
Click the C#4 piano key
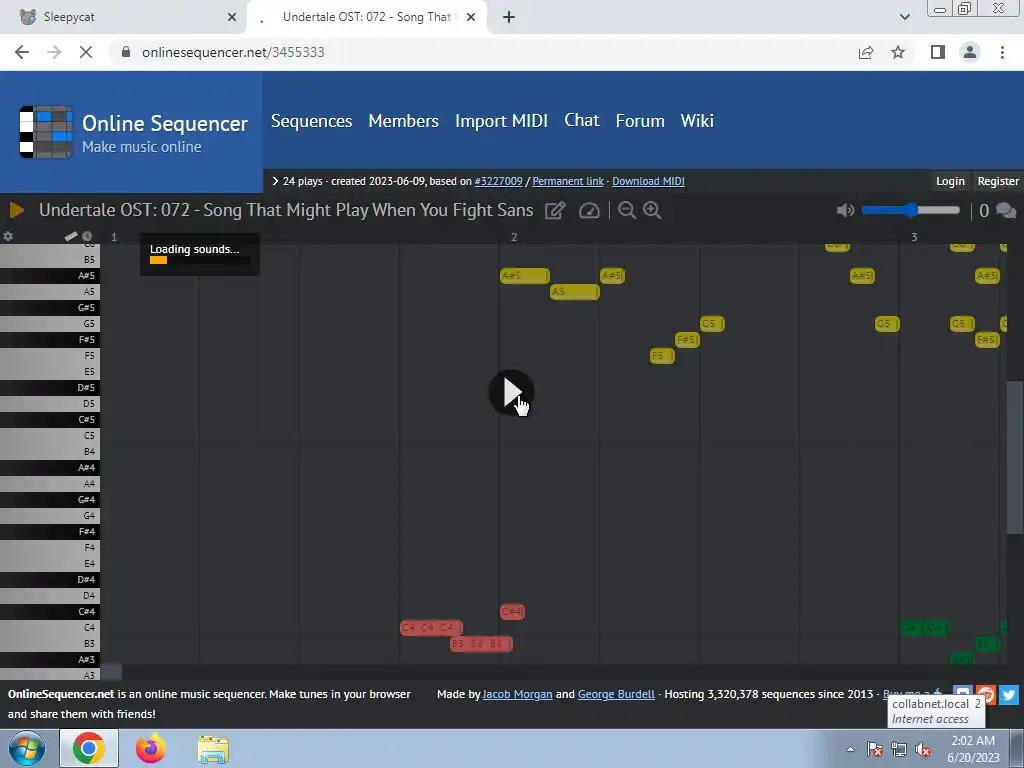50,611
